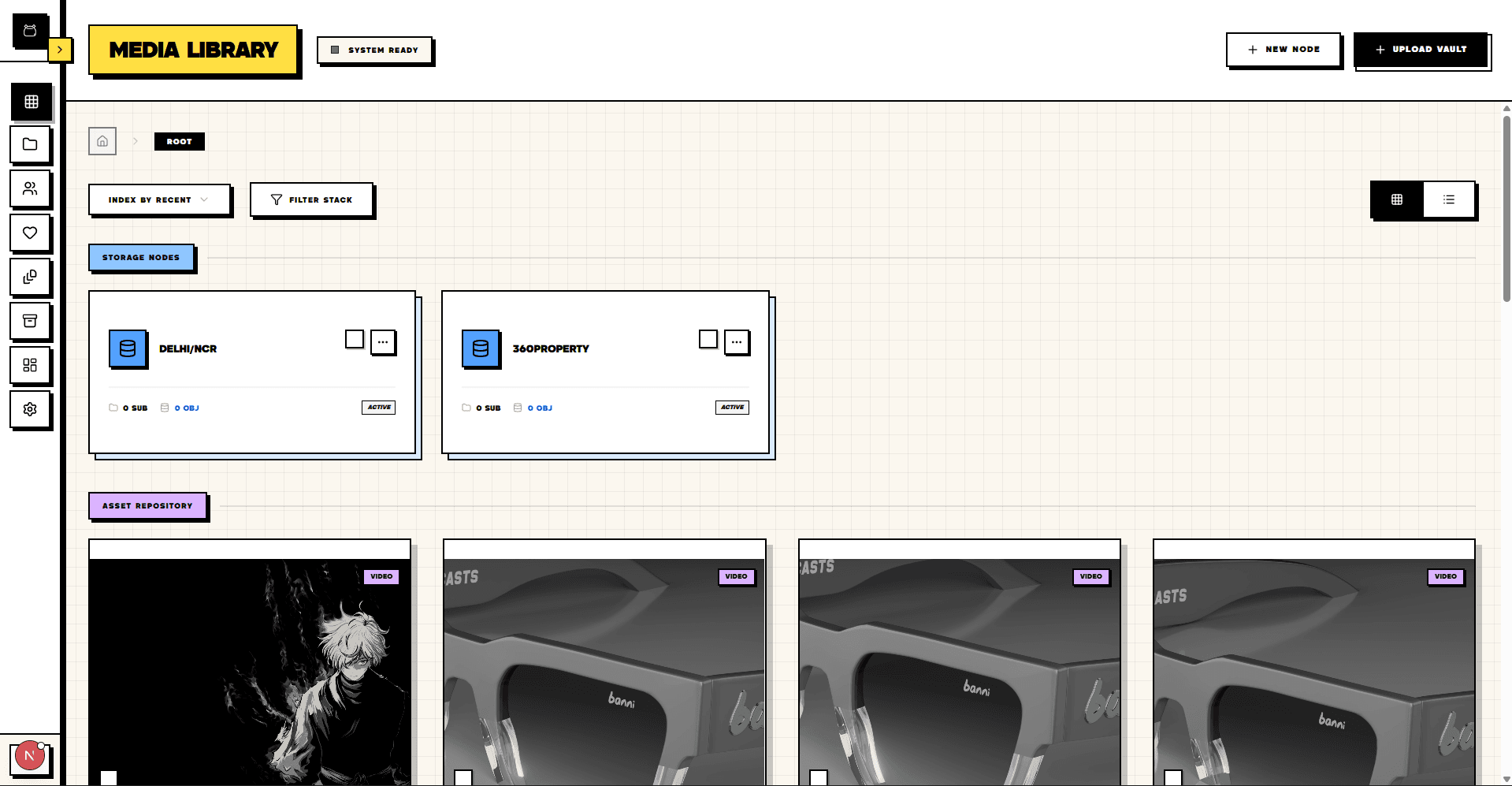
Task: Switch to grid view
Action: [1397, 199]
